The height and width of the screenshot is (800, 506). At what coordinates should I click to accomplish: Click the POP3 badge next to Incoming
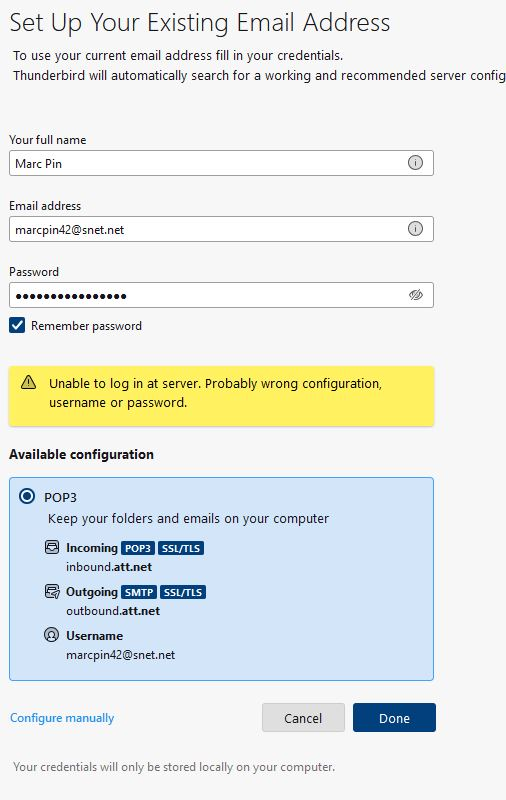pyautogui.click(x=138, y=548)
